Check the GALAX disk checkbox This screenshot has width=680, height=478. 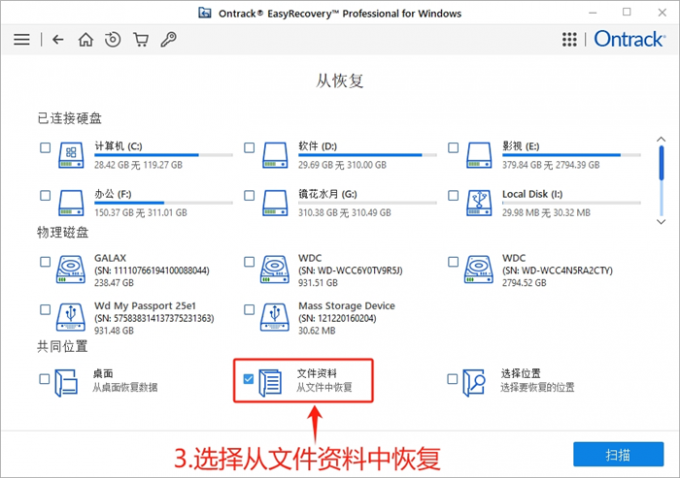click(x=45, y=262)
